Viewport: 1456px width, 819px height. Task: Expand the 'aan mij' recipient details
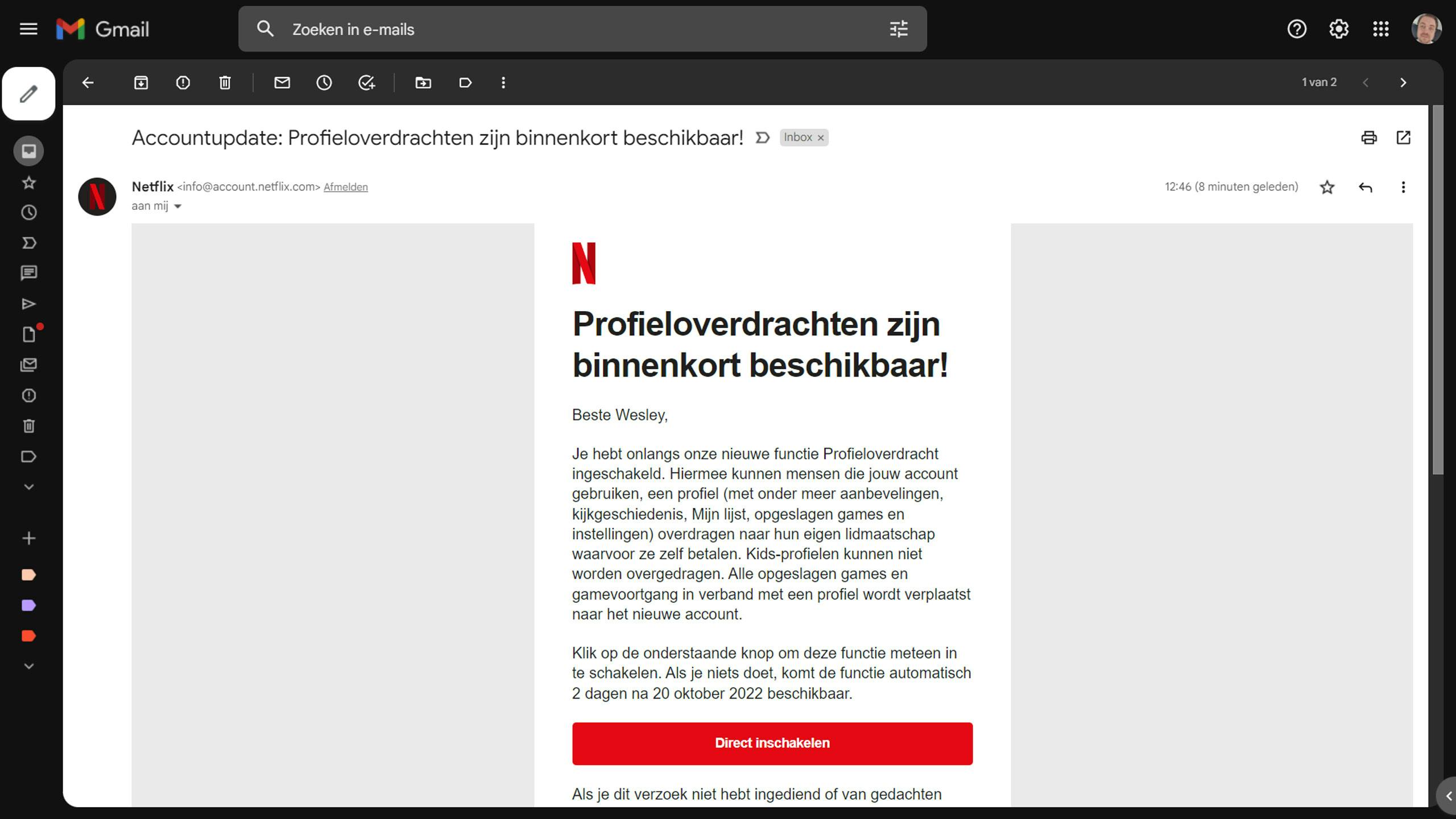point(177,206)
